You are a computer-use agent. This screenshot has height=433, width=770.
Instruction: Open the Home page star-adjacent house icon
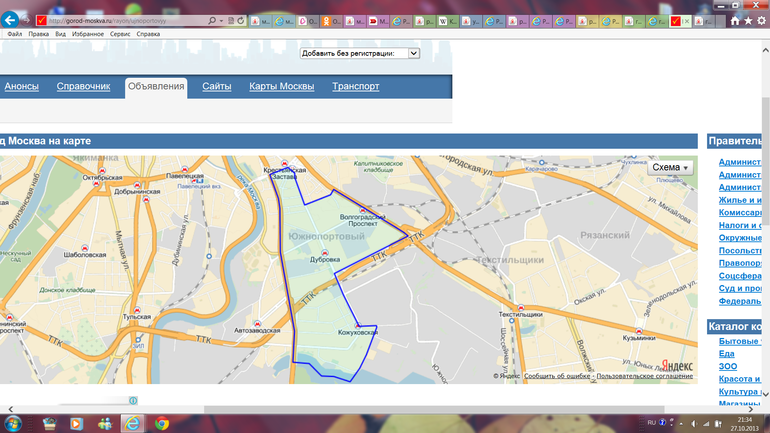(x=735, y=20)
